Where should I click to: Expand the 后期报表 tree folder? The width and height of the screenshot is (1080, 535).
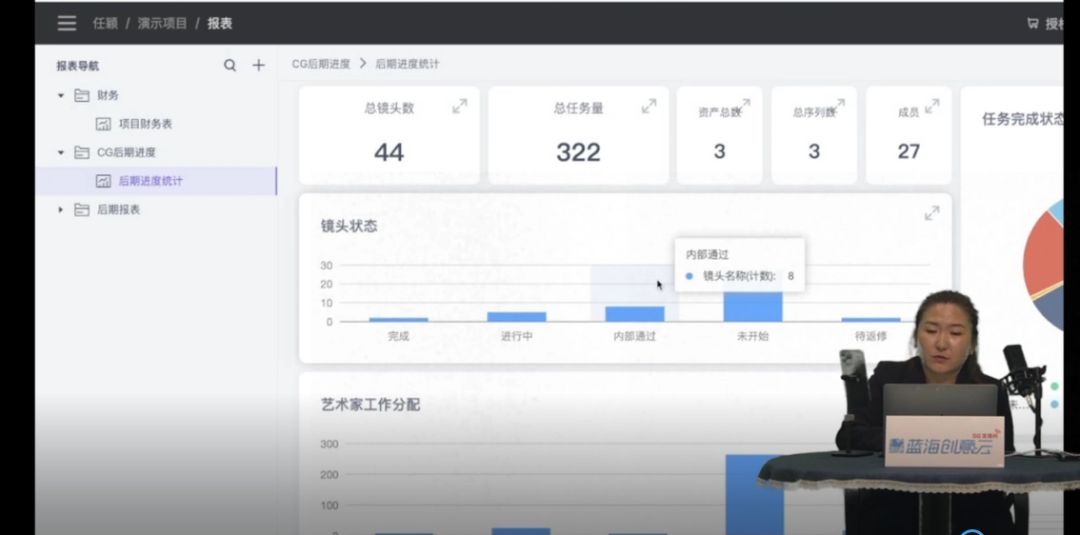(x=61, y=209)
